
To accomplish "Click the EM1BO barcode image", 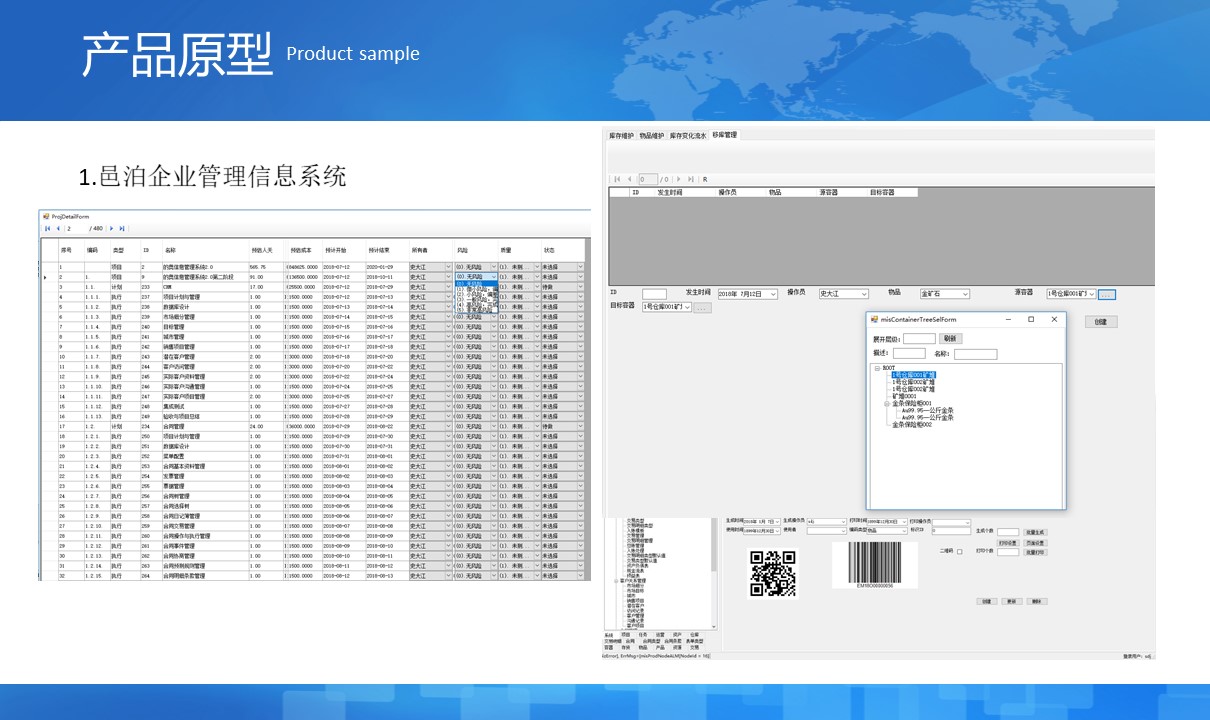I will click(x=875, y=565).
